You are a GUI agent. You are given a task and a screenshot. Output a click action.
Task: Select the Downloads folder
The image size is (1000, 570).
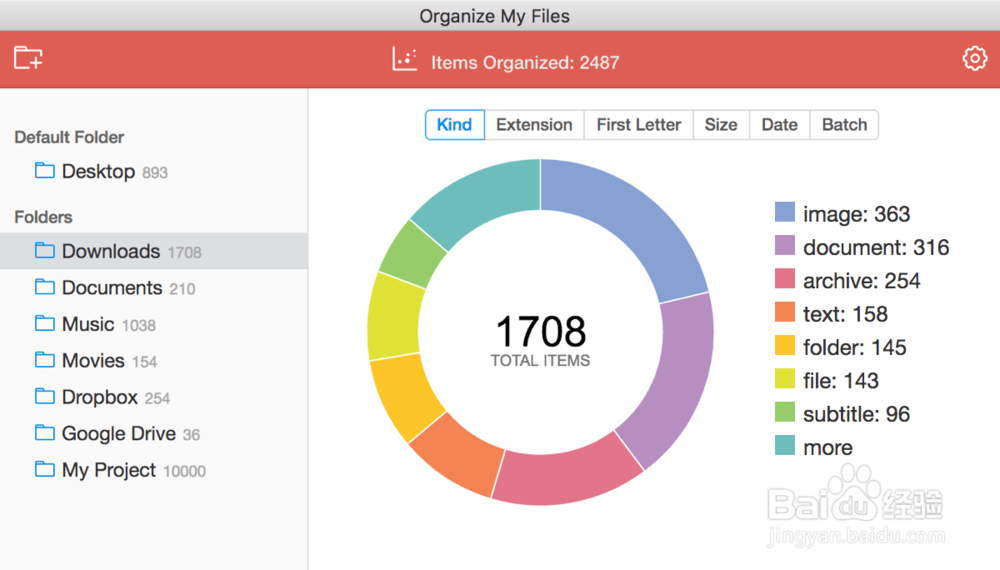click(154, 251)
